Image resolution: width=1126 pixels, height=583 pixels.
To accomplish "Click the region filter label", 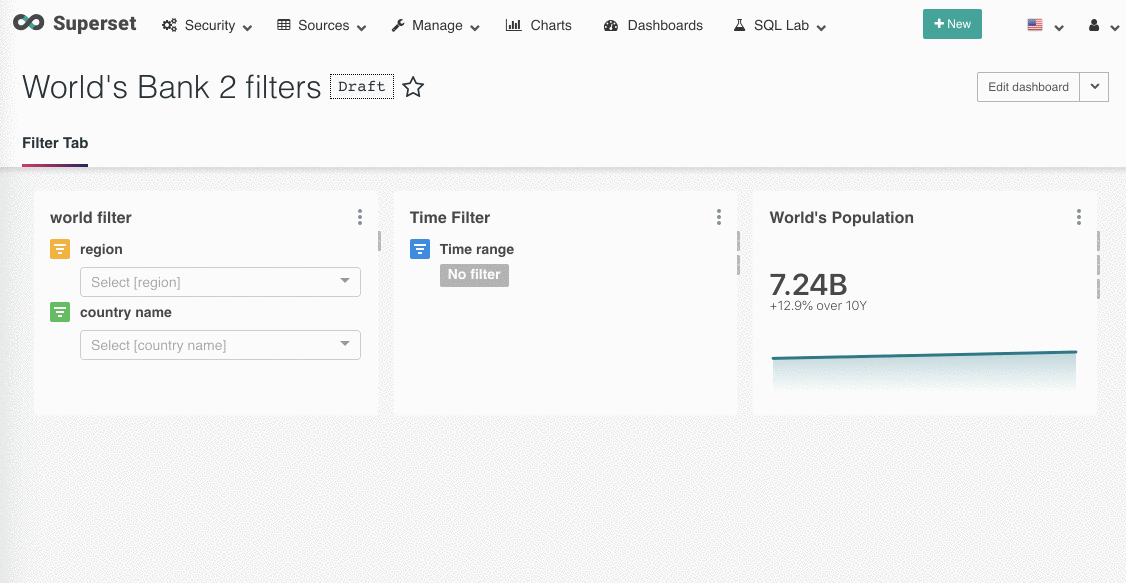I will pyautogui.click(x=101, y=249).
